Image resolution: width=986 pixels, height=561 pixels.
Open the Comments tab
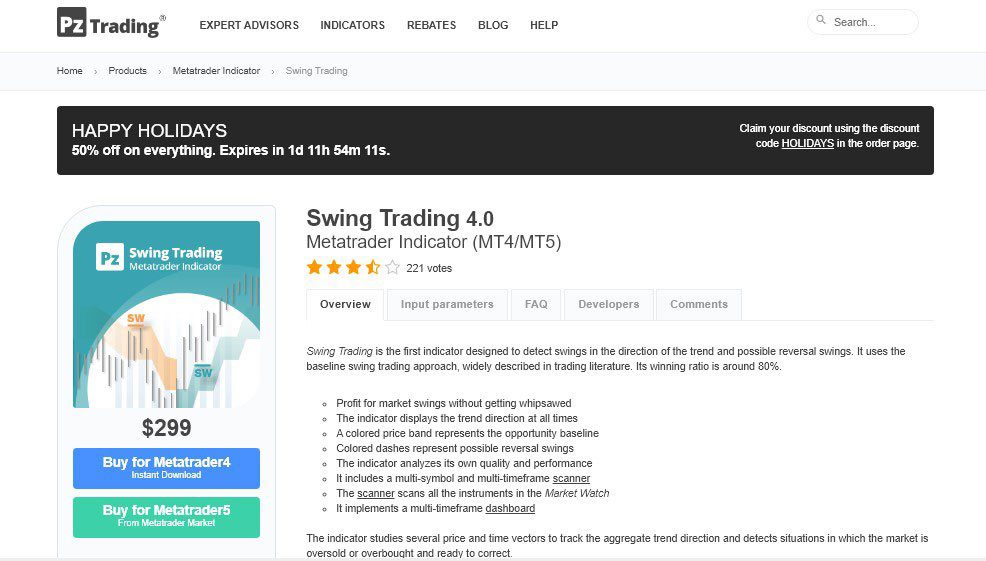[x=699, y=304]
